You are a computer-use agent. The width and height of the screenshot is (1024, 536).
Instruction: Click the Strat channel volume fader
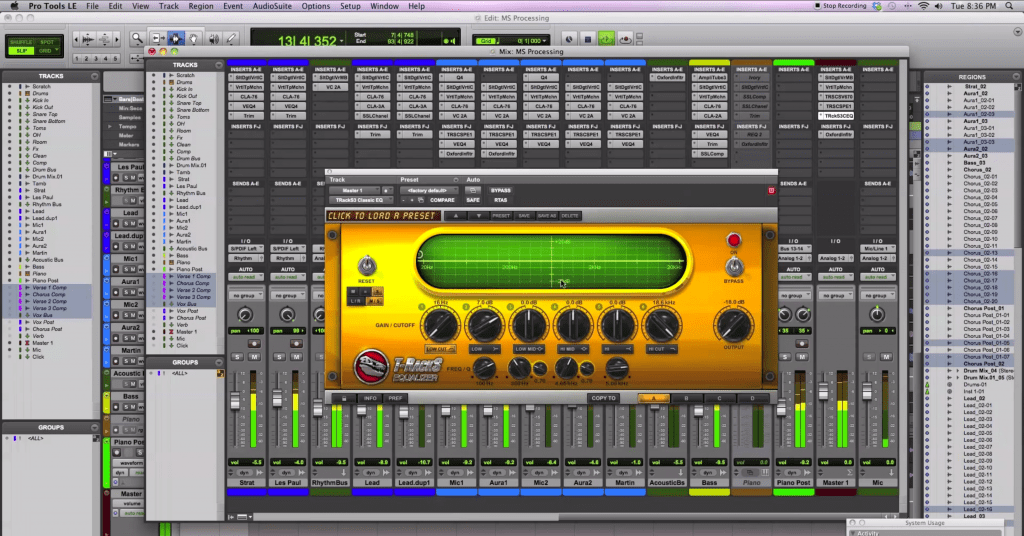pos(235,401)
